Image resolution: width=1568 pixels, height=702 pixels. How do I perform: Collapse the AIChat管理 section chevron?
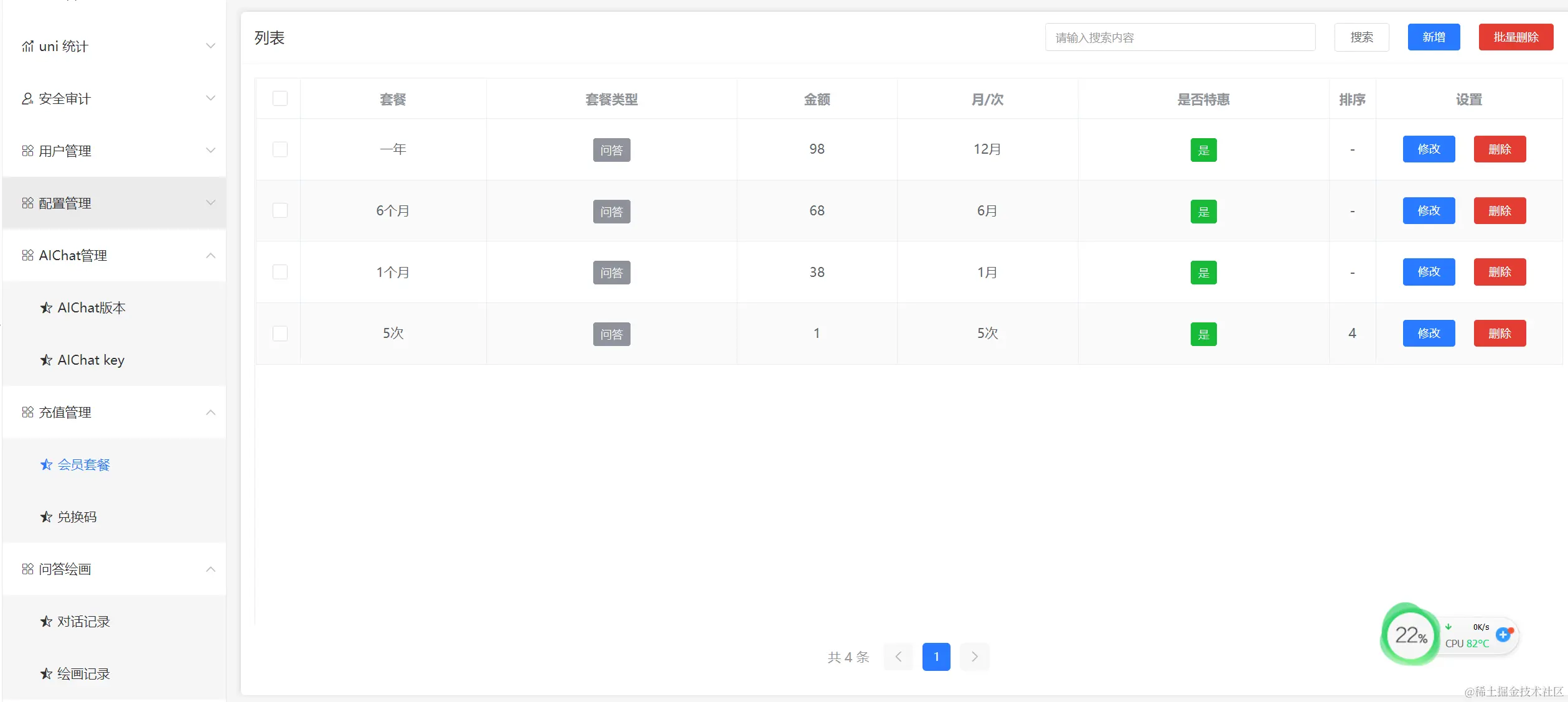210,256
